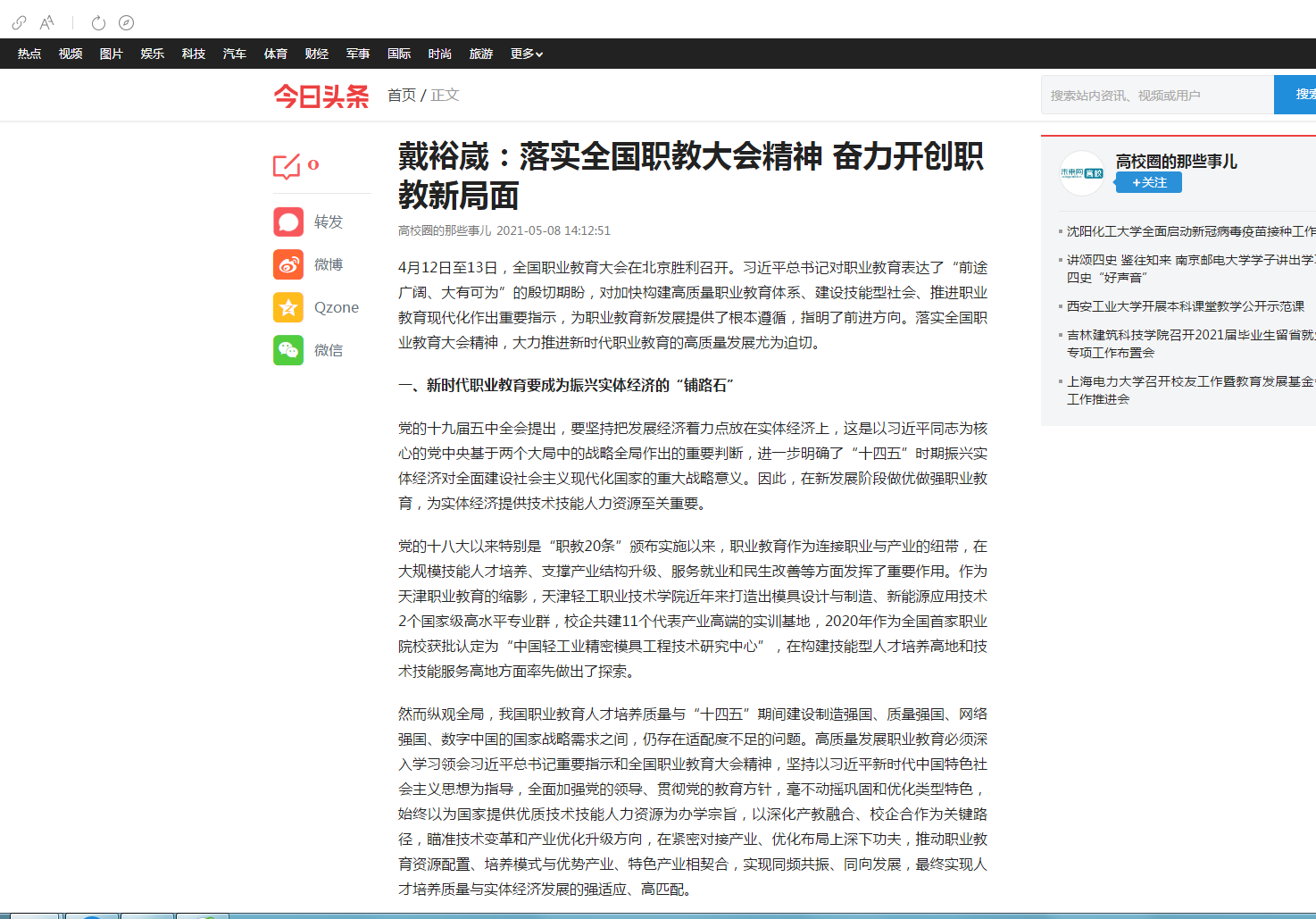Share article to Qzone star icon
1316x919 pixels.
pyautogui.click(x=288, y=307)
